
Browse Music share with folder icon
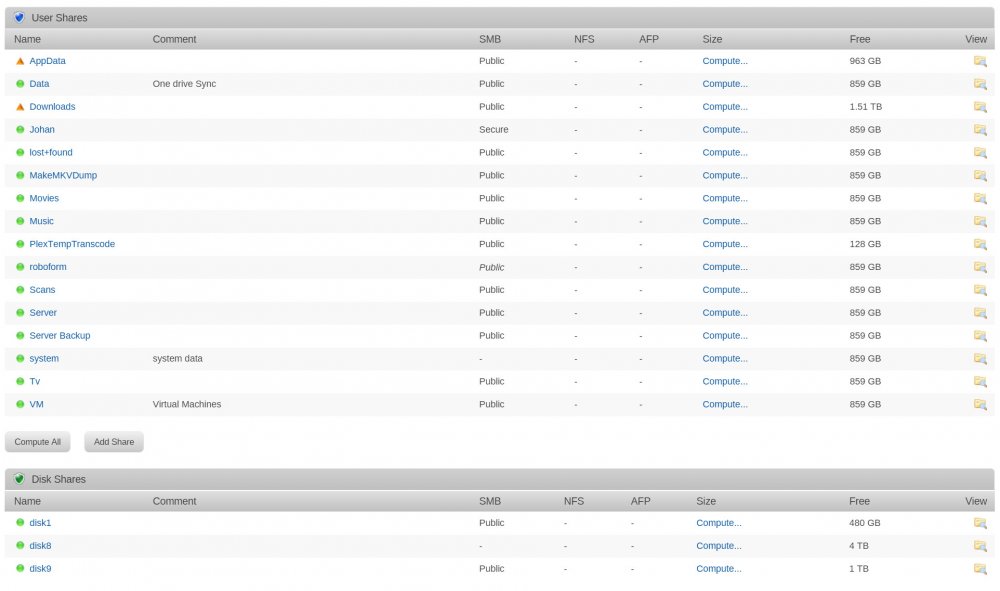(980, 222)
